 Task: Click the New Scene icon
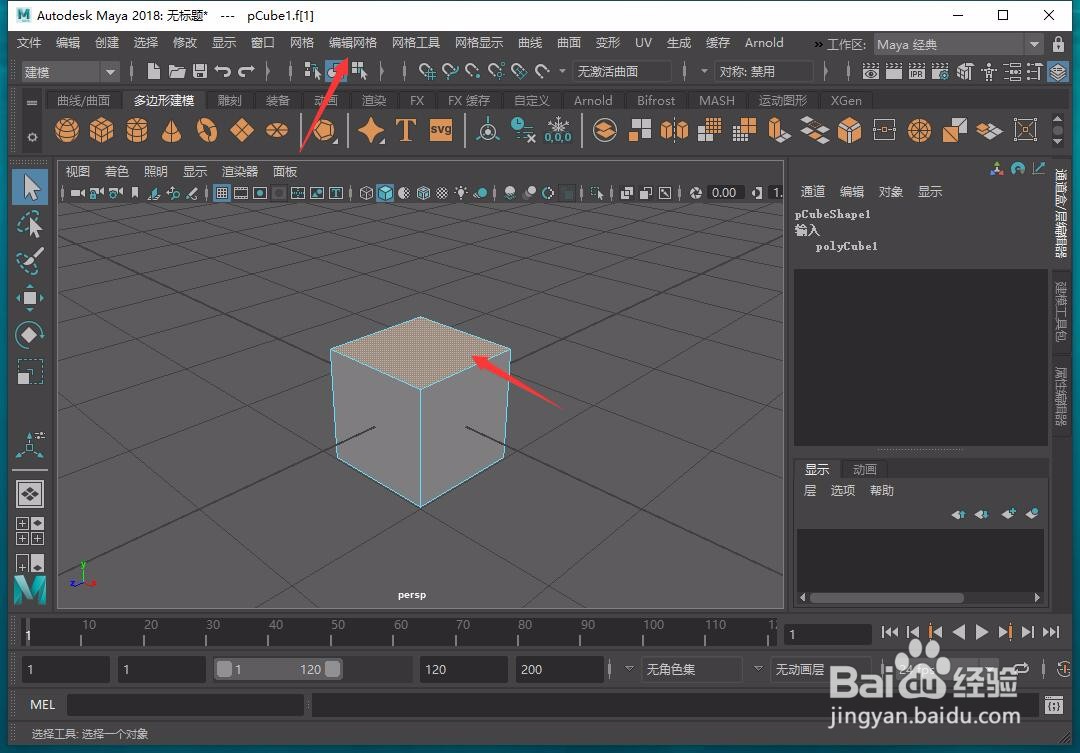click(154, 71)
